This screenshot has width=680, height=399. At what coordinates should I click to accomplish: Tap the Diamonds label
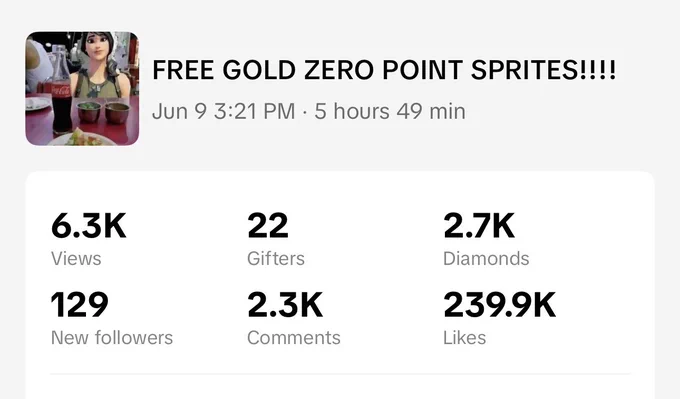click(486, 258)
